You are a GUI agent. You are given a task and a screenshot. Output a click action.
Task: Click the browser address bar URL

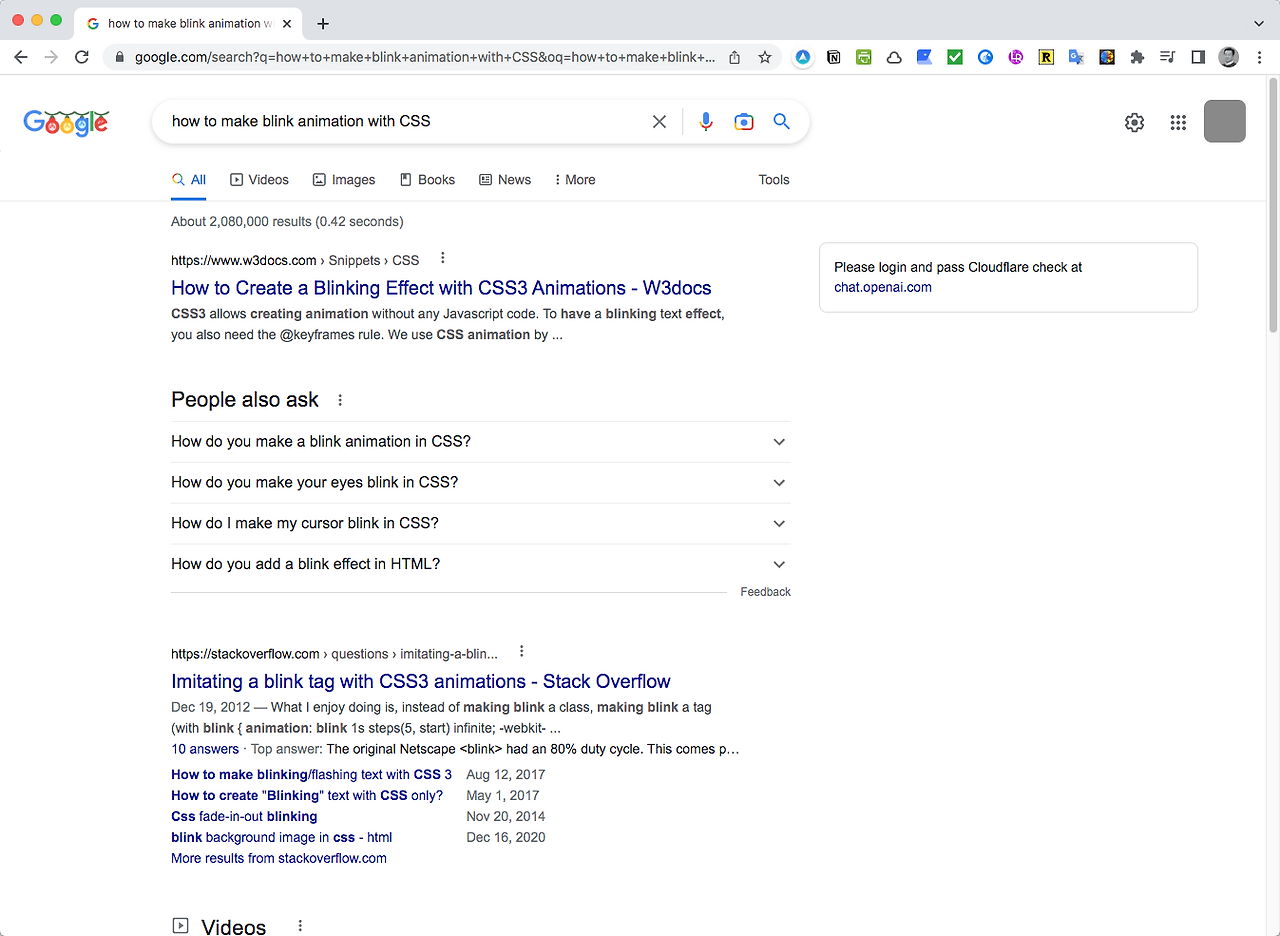425,57
